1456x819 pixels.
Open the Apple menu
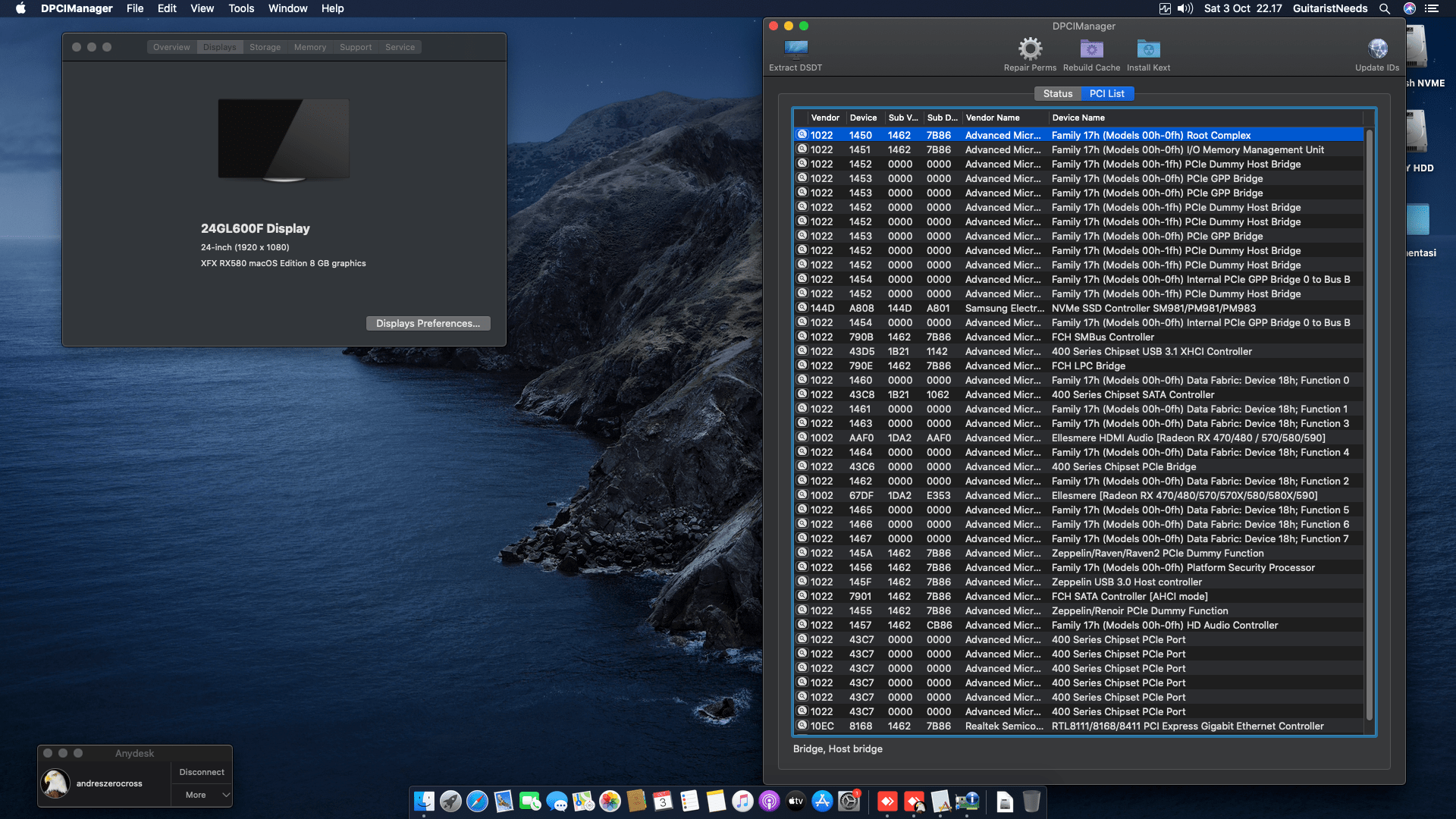pos(20,8)
